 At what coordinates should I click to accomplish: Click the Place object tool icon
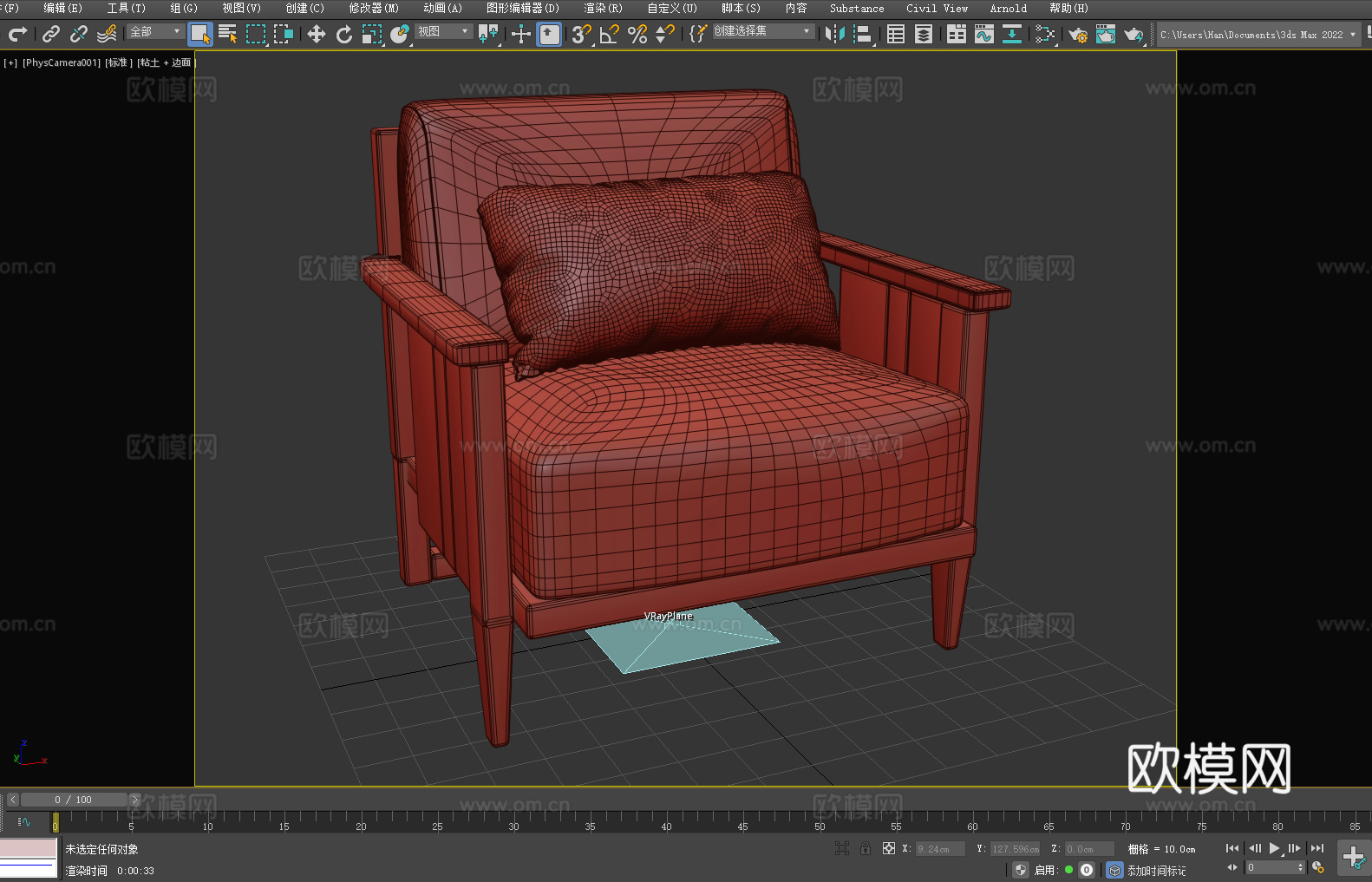[x=400, y=34]
